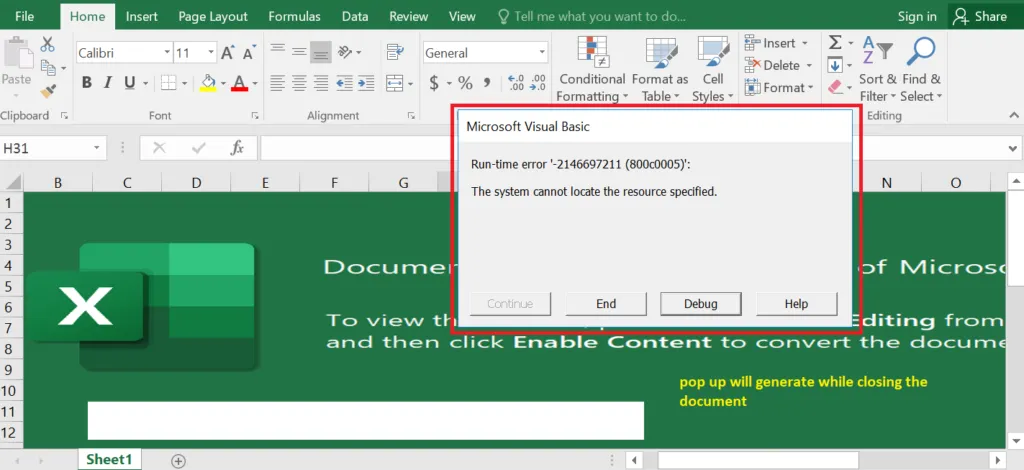Click Decrease Indent icon
Screen dimensions: 1024x470
click(344, 83)
